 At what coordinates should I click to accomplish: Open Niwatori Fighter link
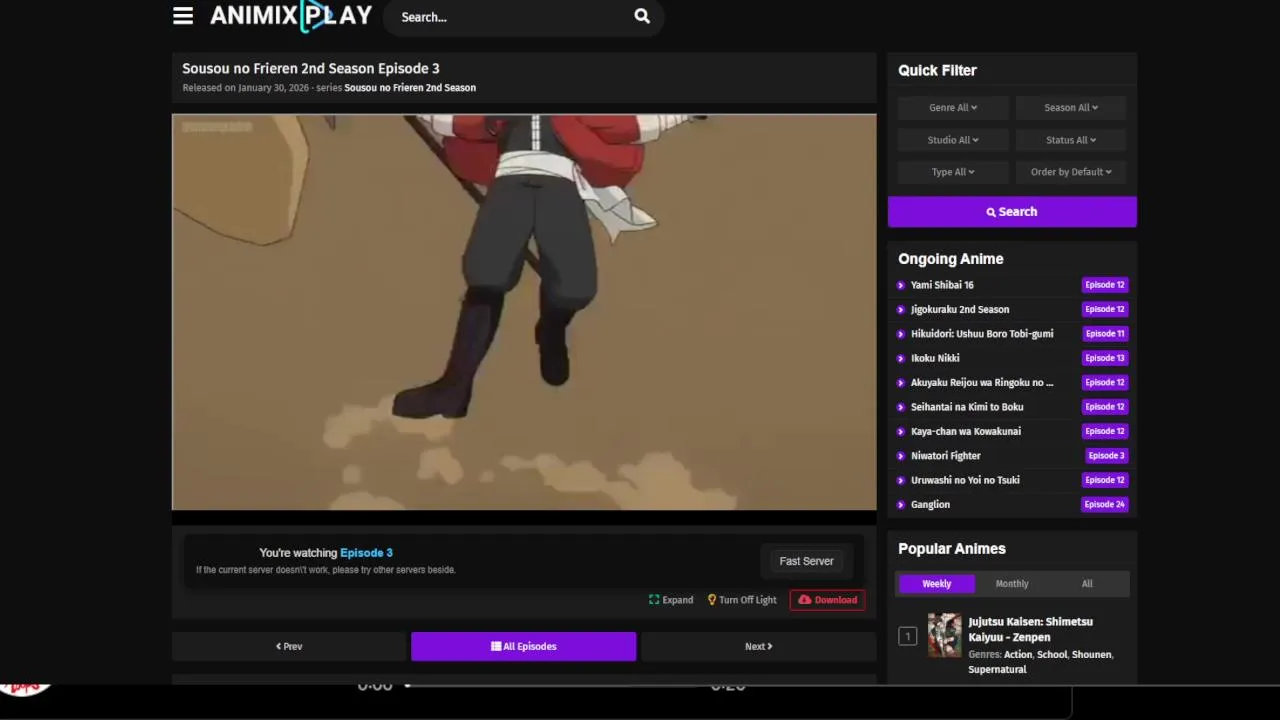coord(946,456)
